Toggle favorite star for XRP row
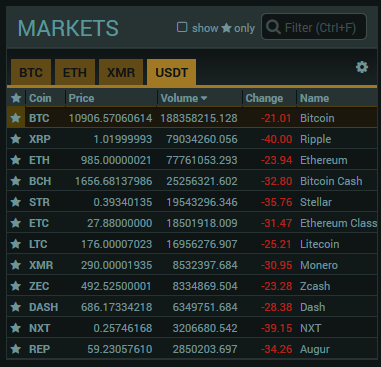Viewport: 381px width, 367px height. coord(16,139)
